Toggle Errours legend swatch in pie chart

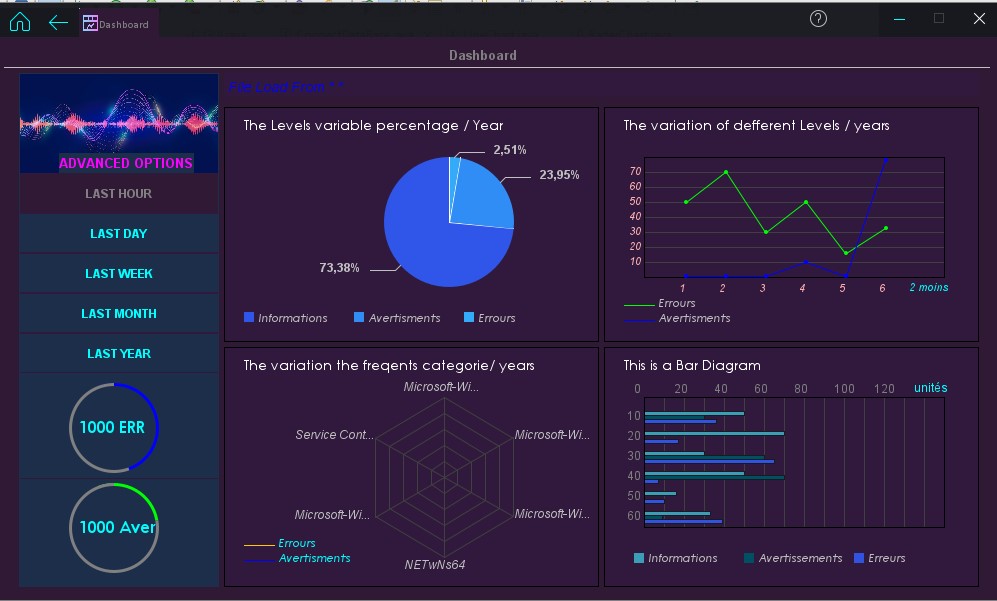pyautogui.click(x=469, y=317)
